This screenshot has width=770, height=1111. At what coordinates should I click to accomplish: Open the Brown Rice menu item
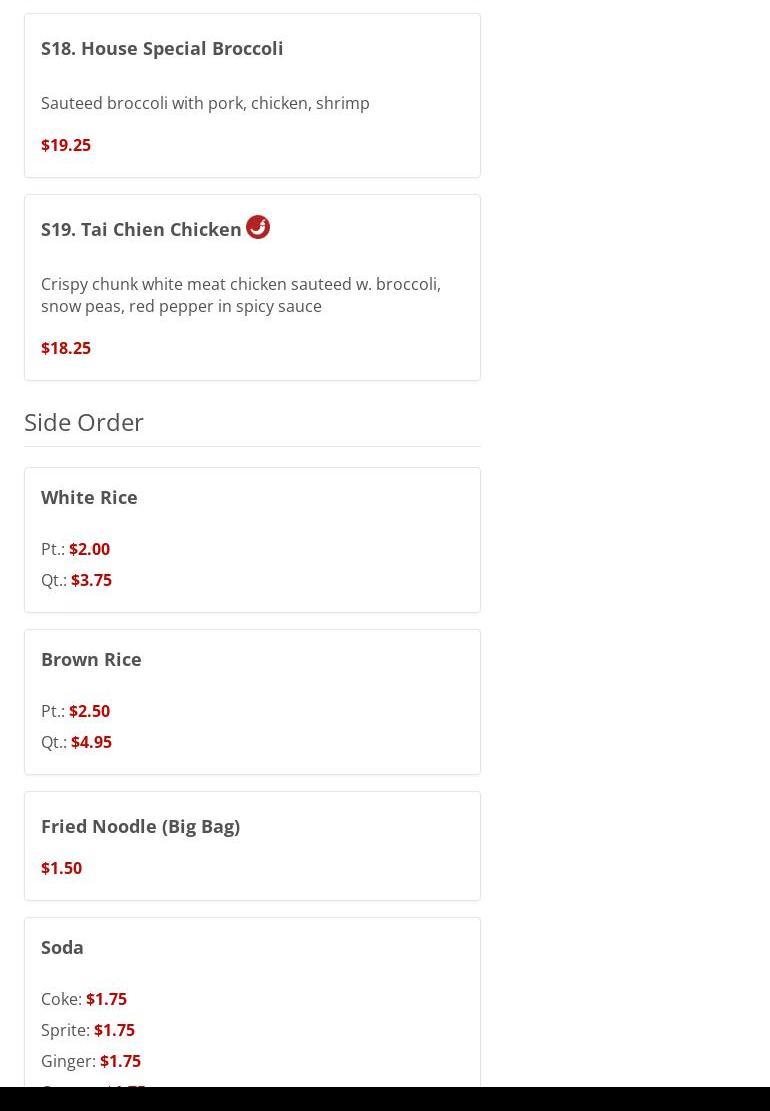tap(91, 659)
